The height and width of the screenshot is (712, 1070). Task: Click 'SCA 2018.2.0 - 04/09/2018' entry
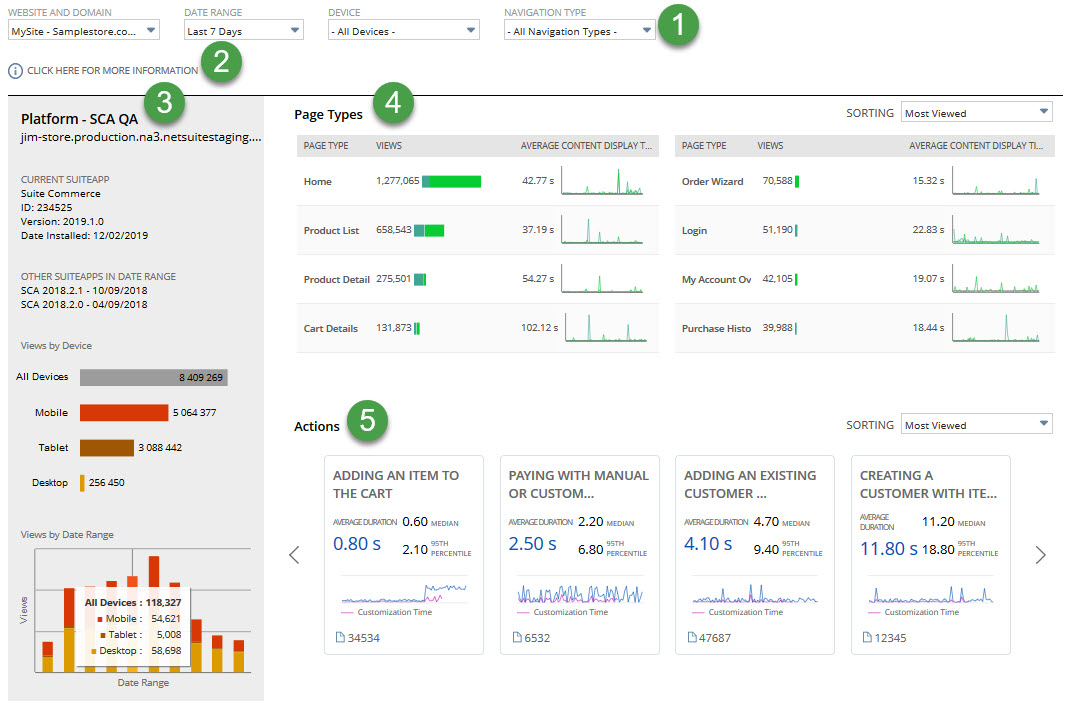(84, 304)
